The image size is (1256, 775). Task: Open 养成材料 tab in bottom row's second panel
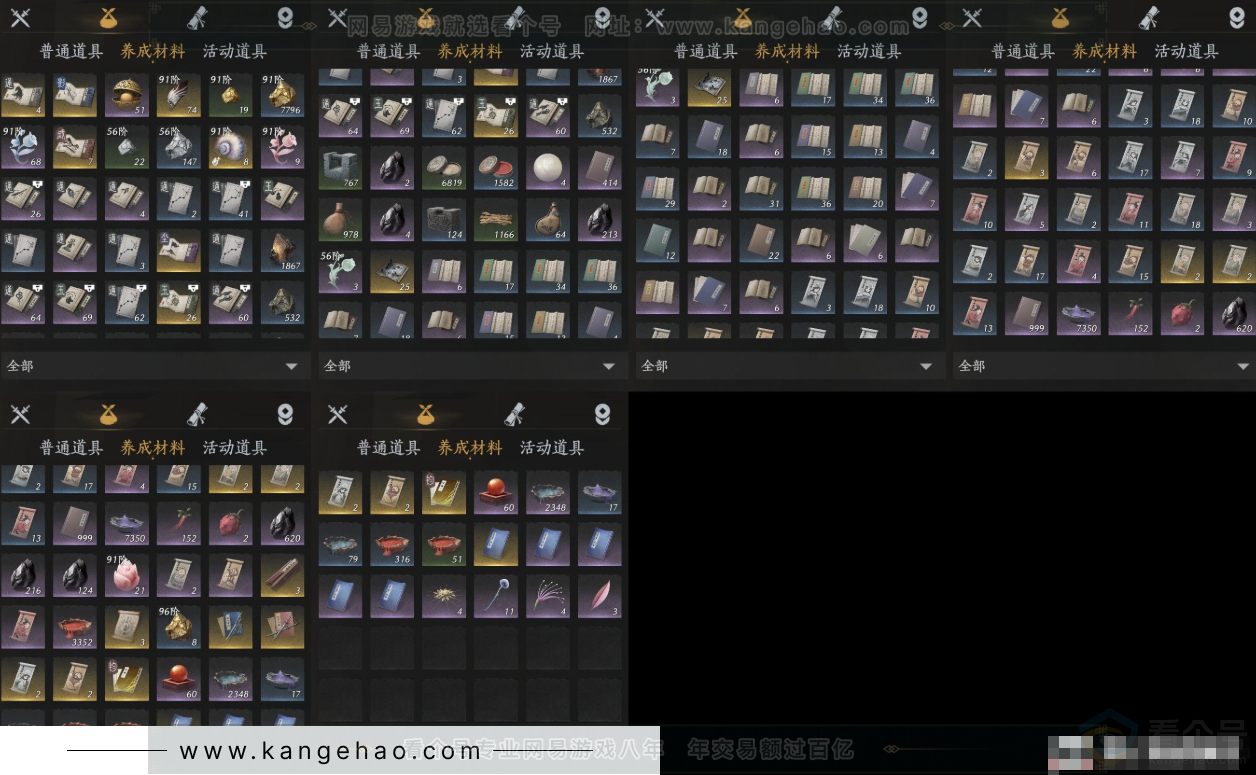click(x=470, y=448)
